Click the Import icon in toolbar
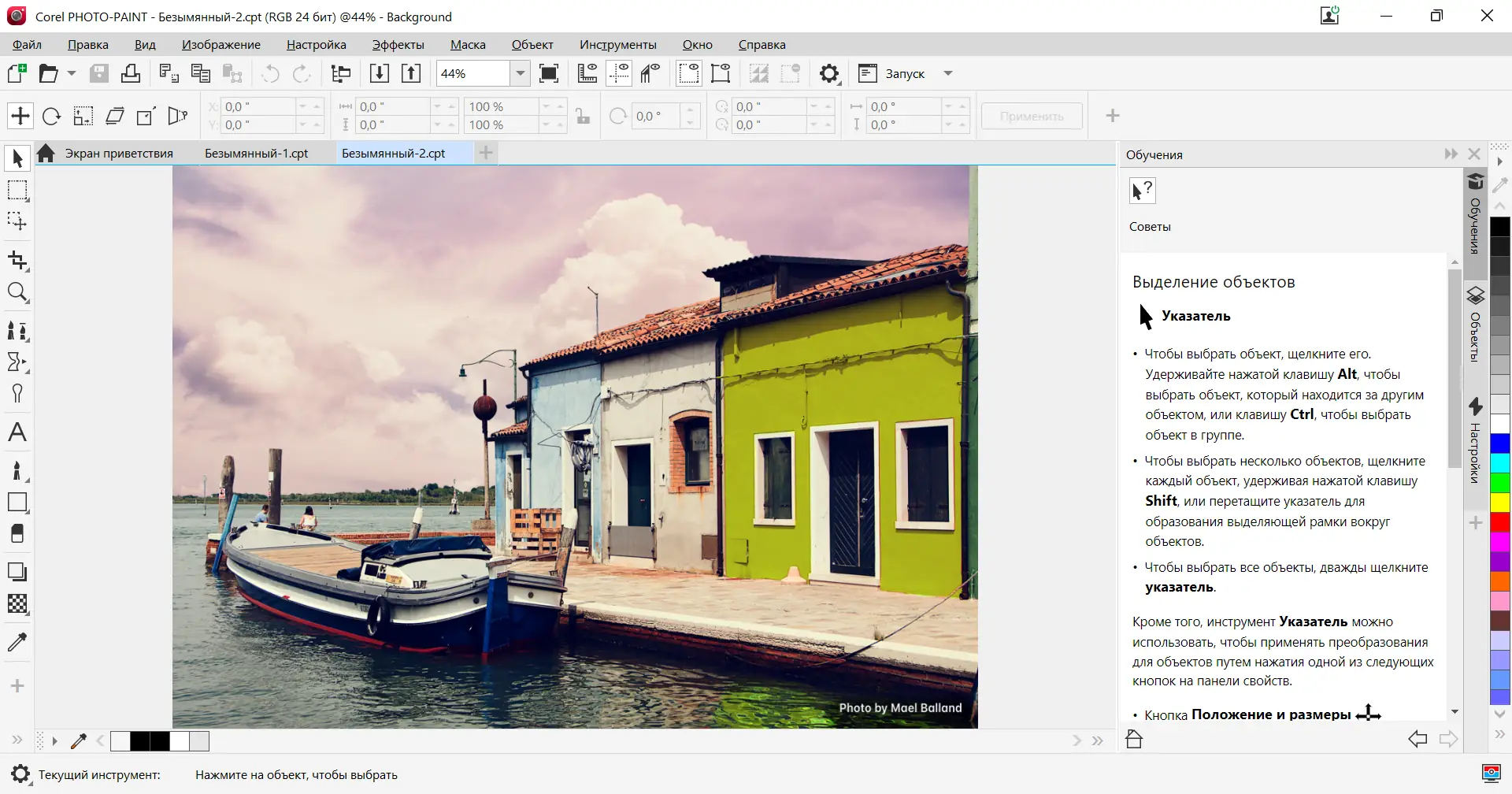This screenshot has width=1512, height=794. coord(380,74)
